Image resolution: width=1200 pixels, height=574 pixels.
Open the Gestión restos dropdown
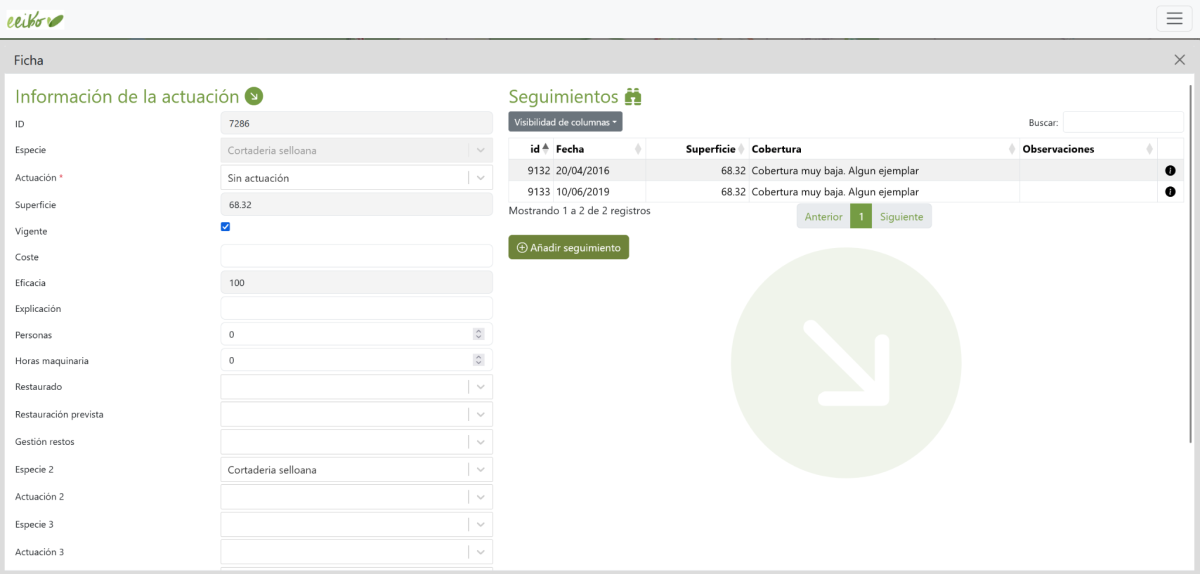click(356, 442)
